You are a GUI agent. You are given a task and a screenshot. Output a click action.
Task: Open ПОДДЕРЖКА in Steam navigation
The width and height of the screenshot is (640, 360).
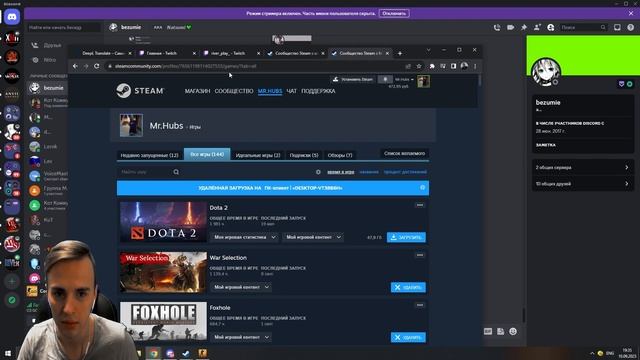(x=318, y=91)
